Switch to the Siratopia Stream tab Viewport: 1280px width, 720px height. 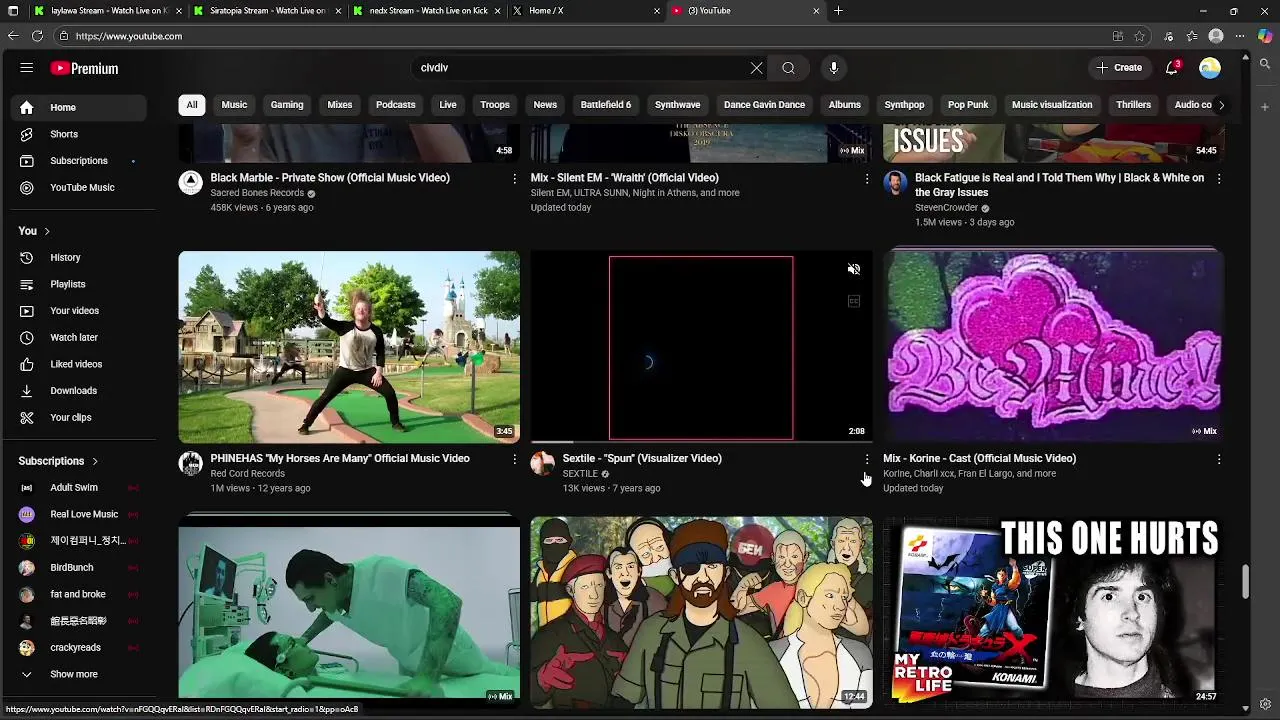pyautogui.click(x=265, y=11)
